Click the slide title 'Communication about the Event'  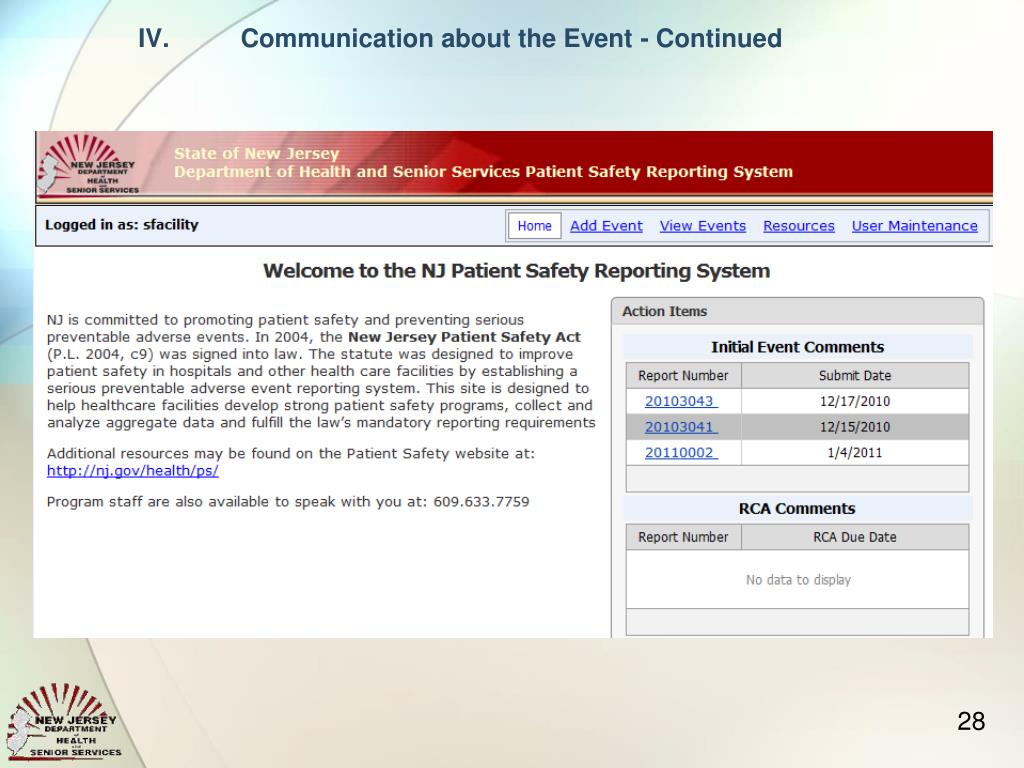[x=436, y=39]
